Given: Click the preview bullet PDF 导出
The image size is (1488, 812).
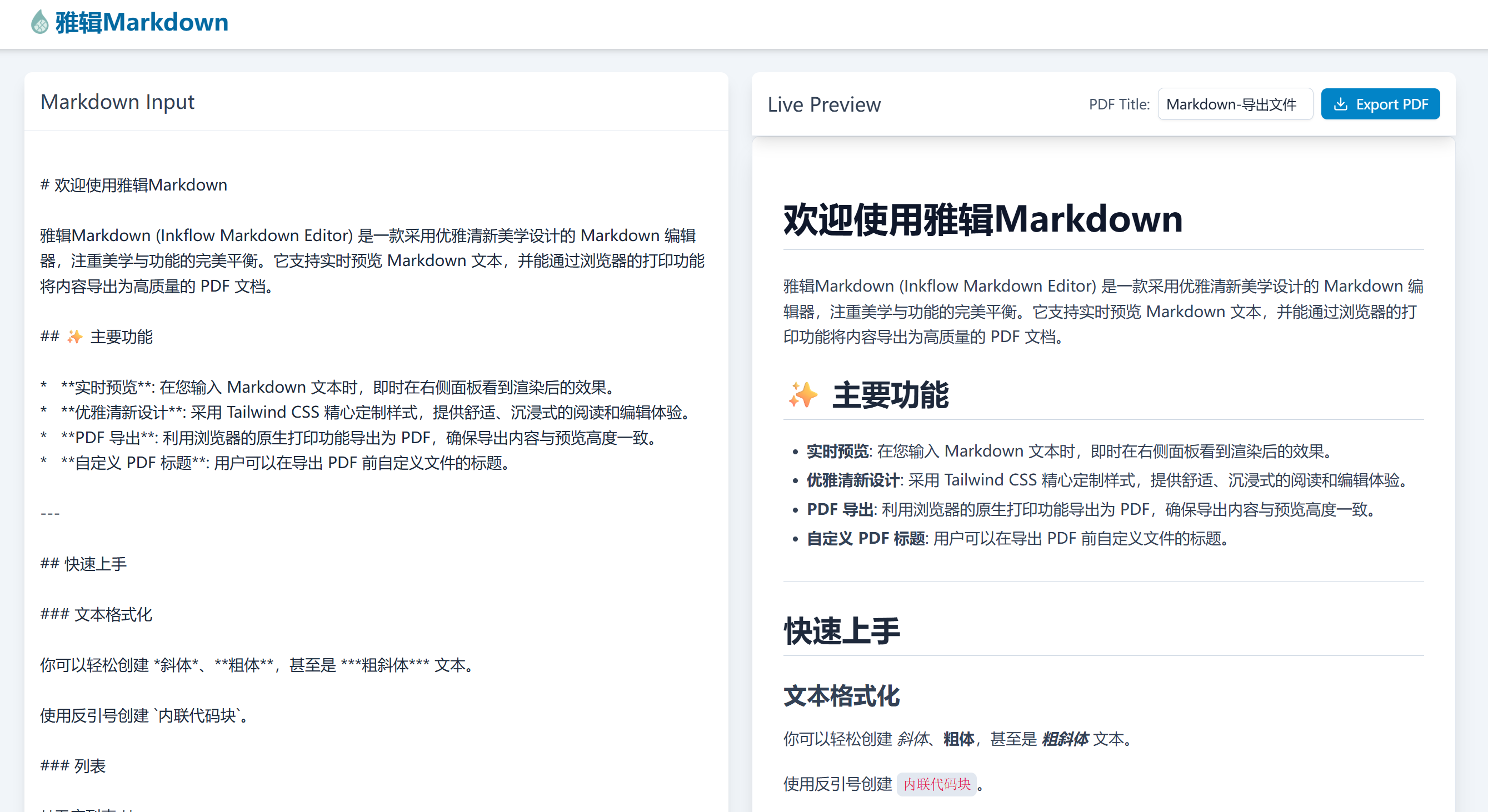Looking at the screenshot, I should 1094,509.
